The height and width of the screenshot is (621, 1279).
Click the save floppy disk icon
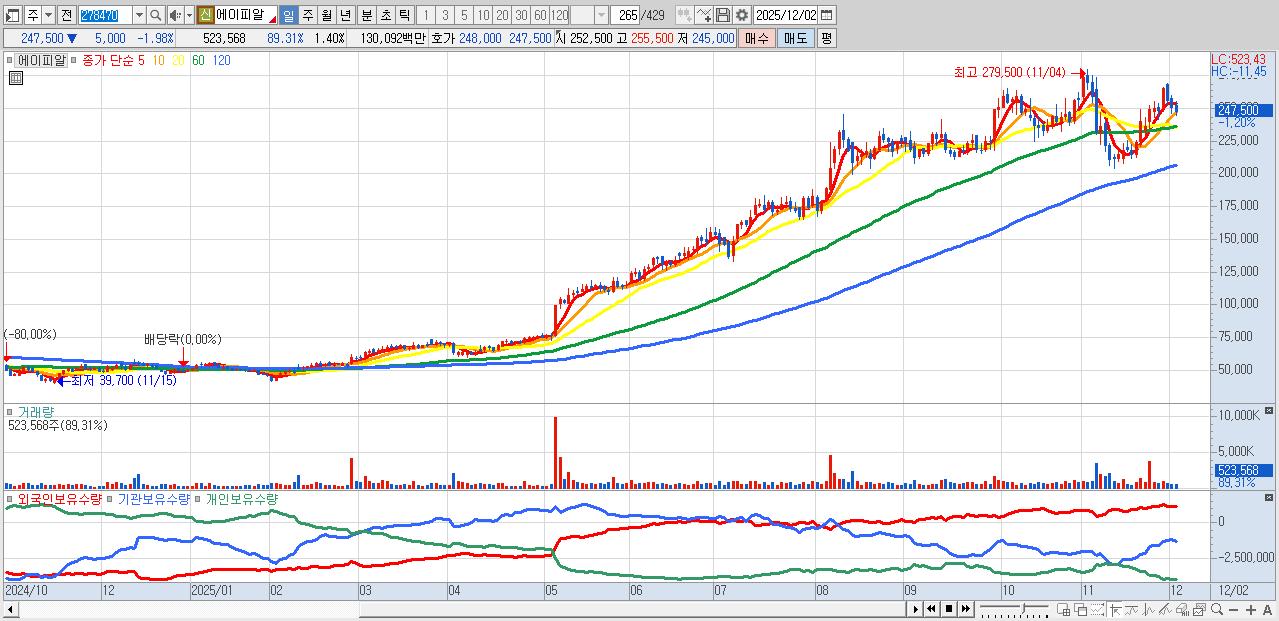coord(723,15)
